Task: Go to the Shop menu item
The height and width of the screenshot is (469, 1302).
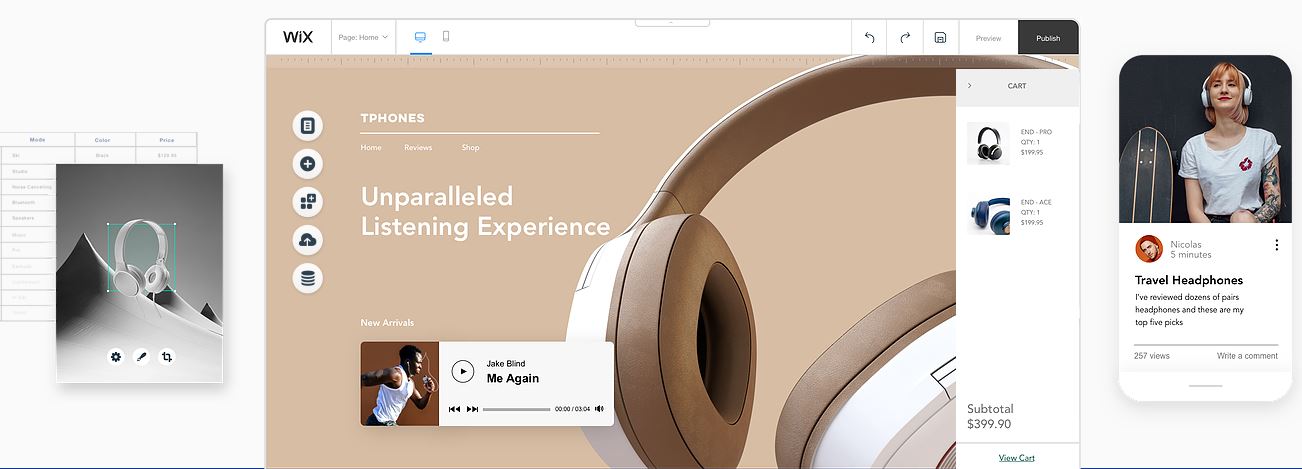Action: 470,148
